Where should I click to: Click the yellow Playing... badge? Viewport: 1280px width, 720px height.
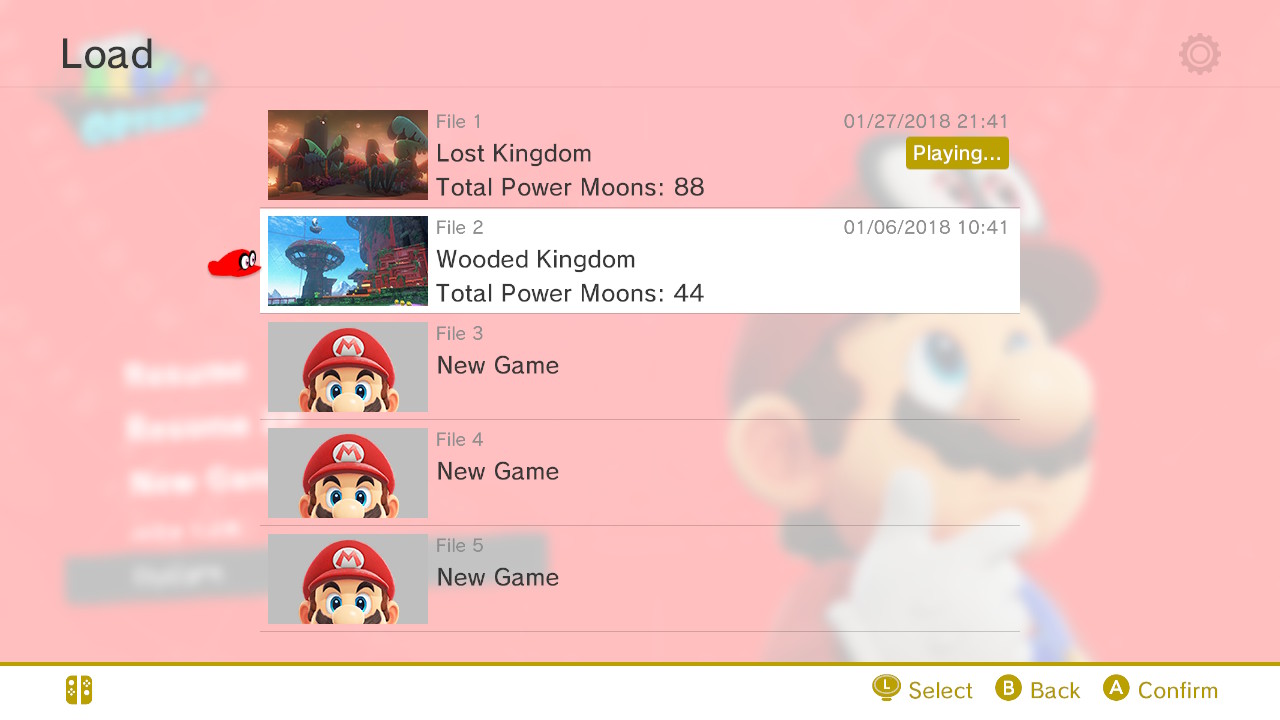pyautogui.click(x=957, y=153)
